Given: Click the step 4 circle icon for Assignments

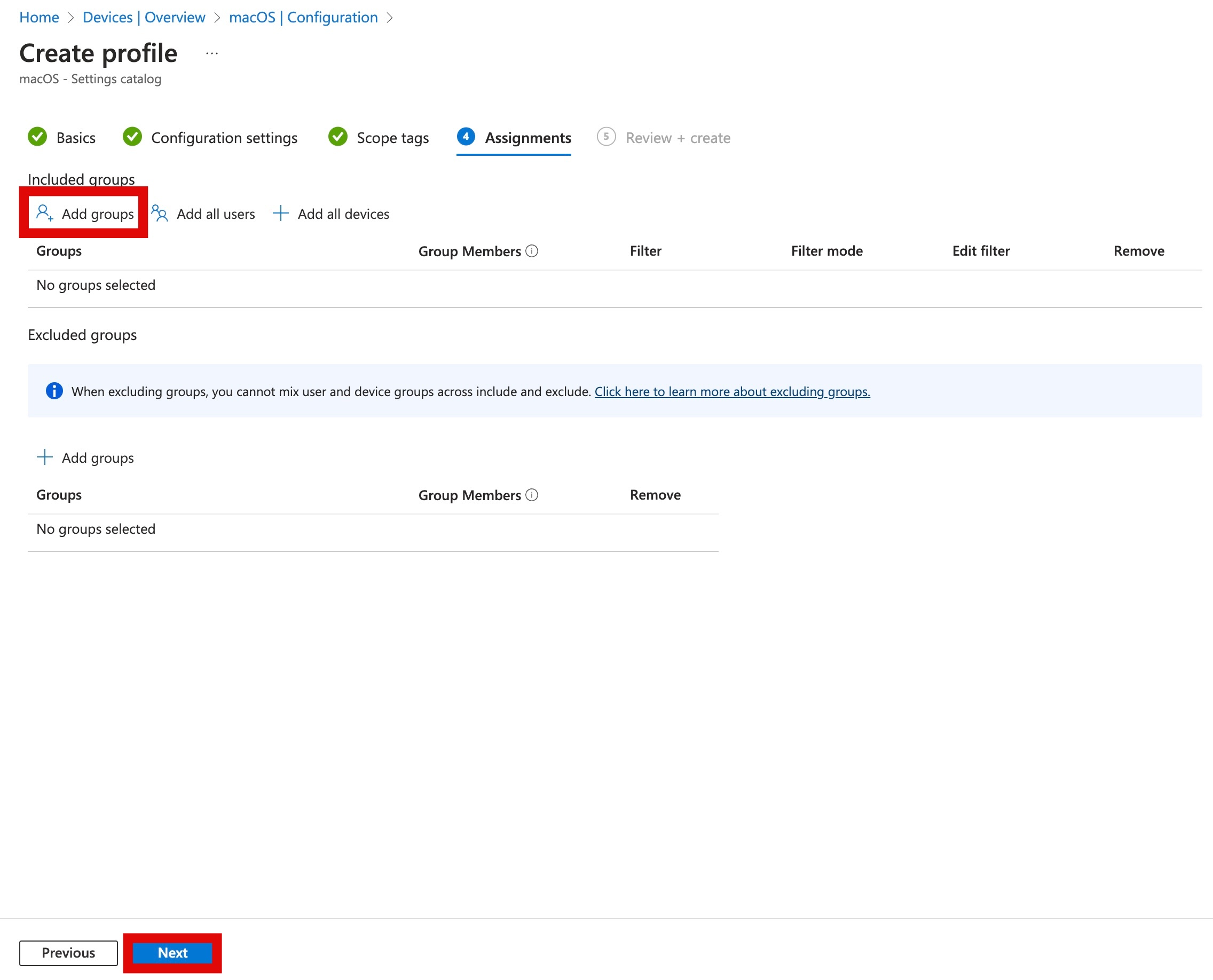Looking at the screenshot, I should tap(466, 137).
